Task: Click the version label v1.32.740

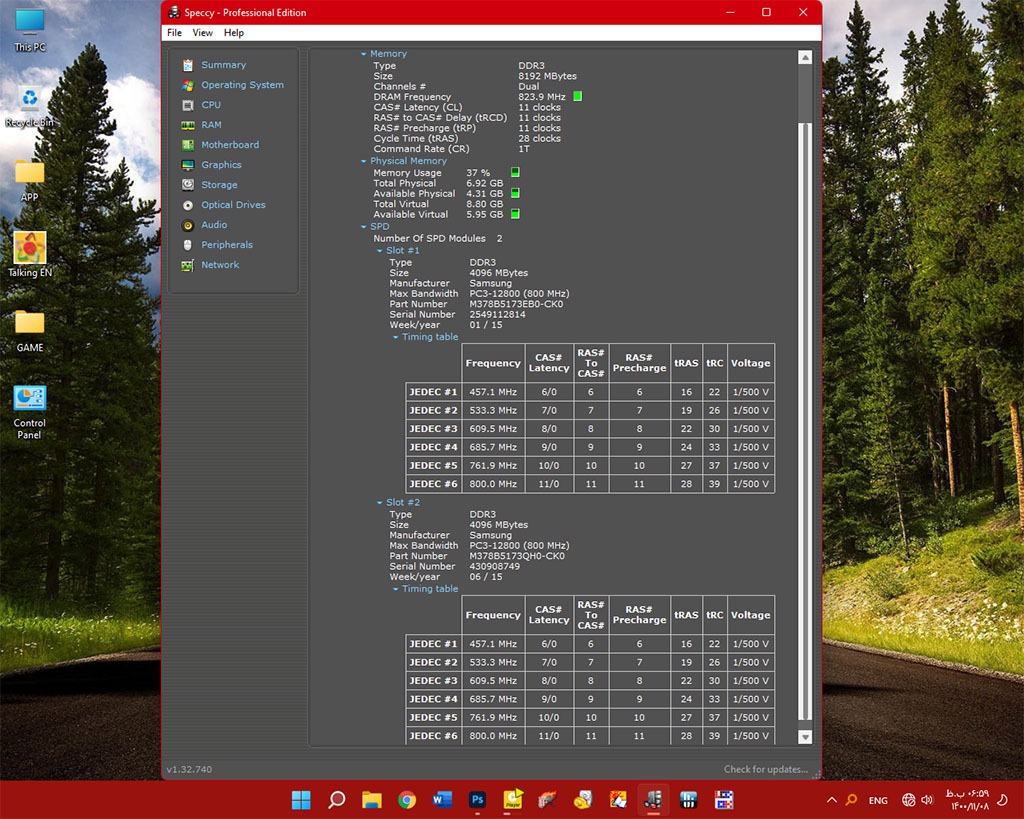Action: pyautogui.click(x=189, y=769)
